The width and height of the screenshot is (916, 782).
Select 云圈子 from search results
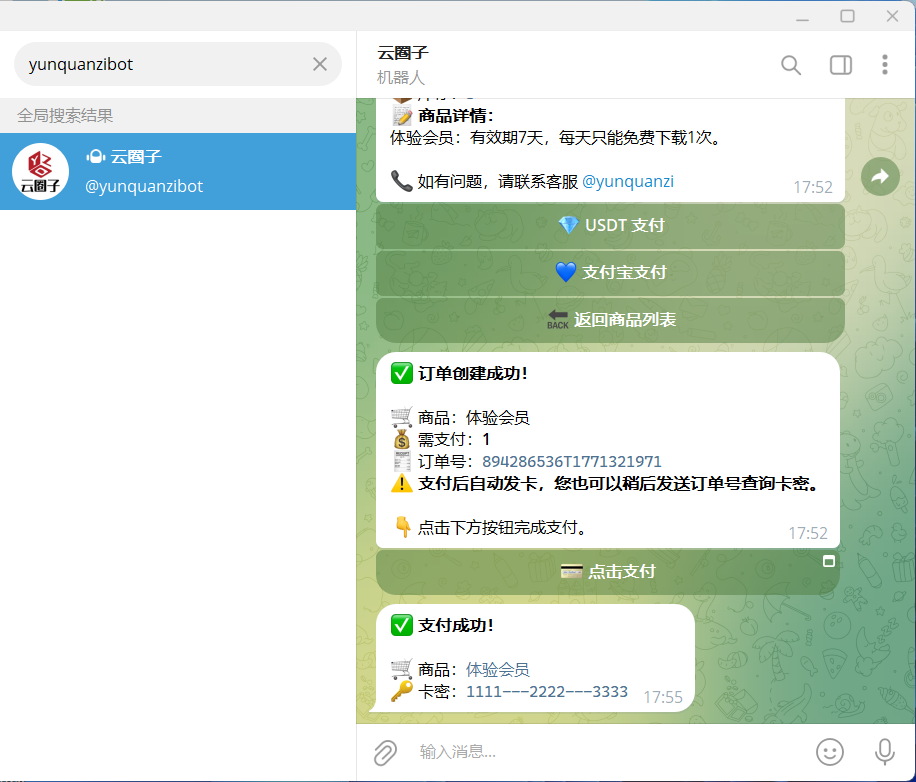[178, 171]
